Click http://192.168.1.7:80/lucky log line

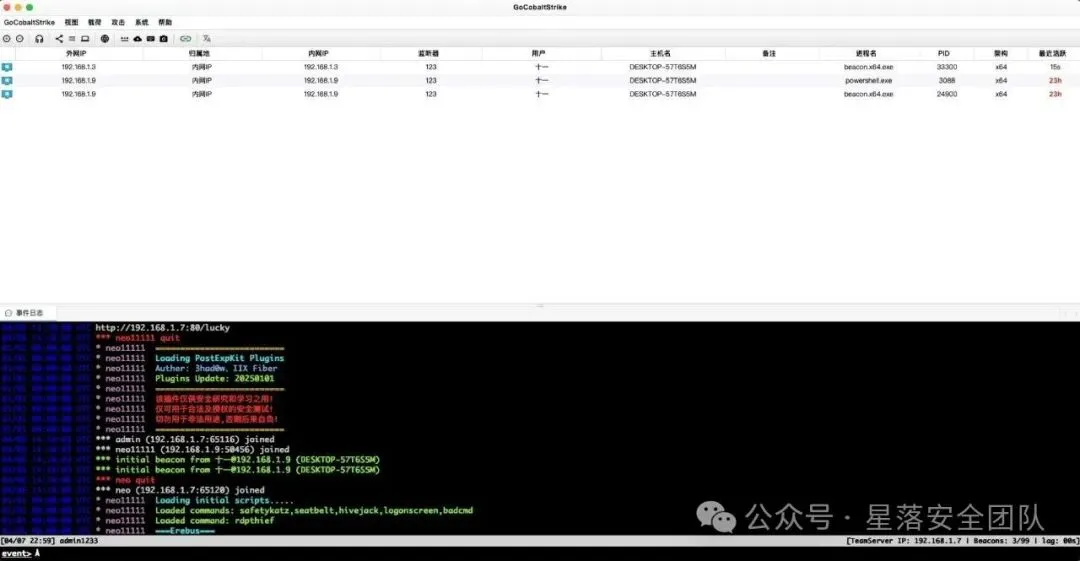point(163,328)
